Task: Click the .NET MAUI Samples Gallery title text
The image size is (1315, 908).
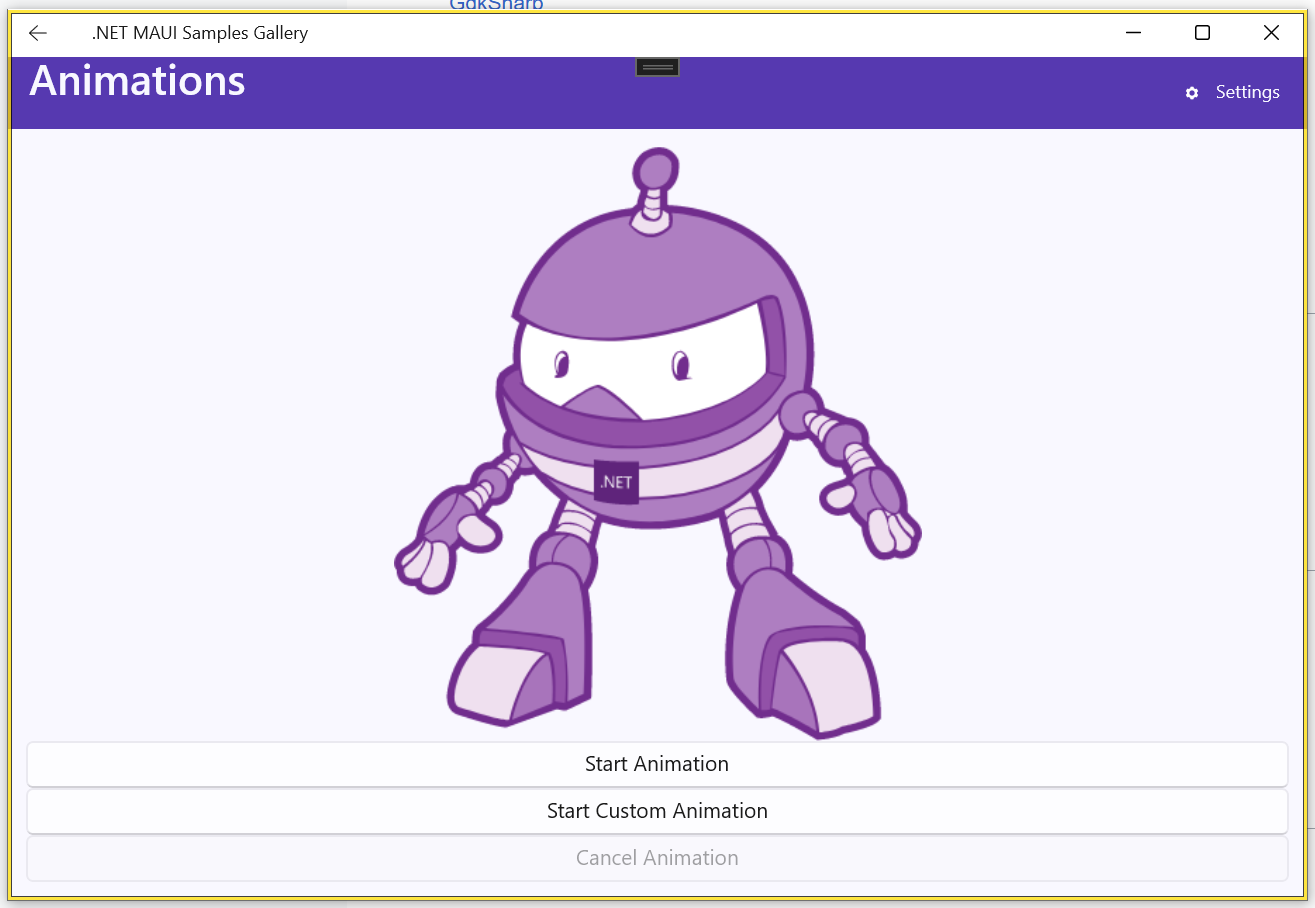Action: (x=200, y=33)
